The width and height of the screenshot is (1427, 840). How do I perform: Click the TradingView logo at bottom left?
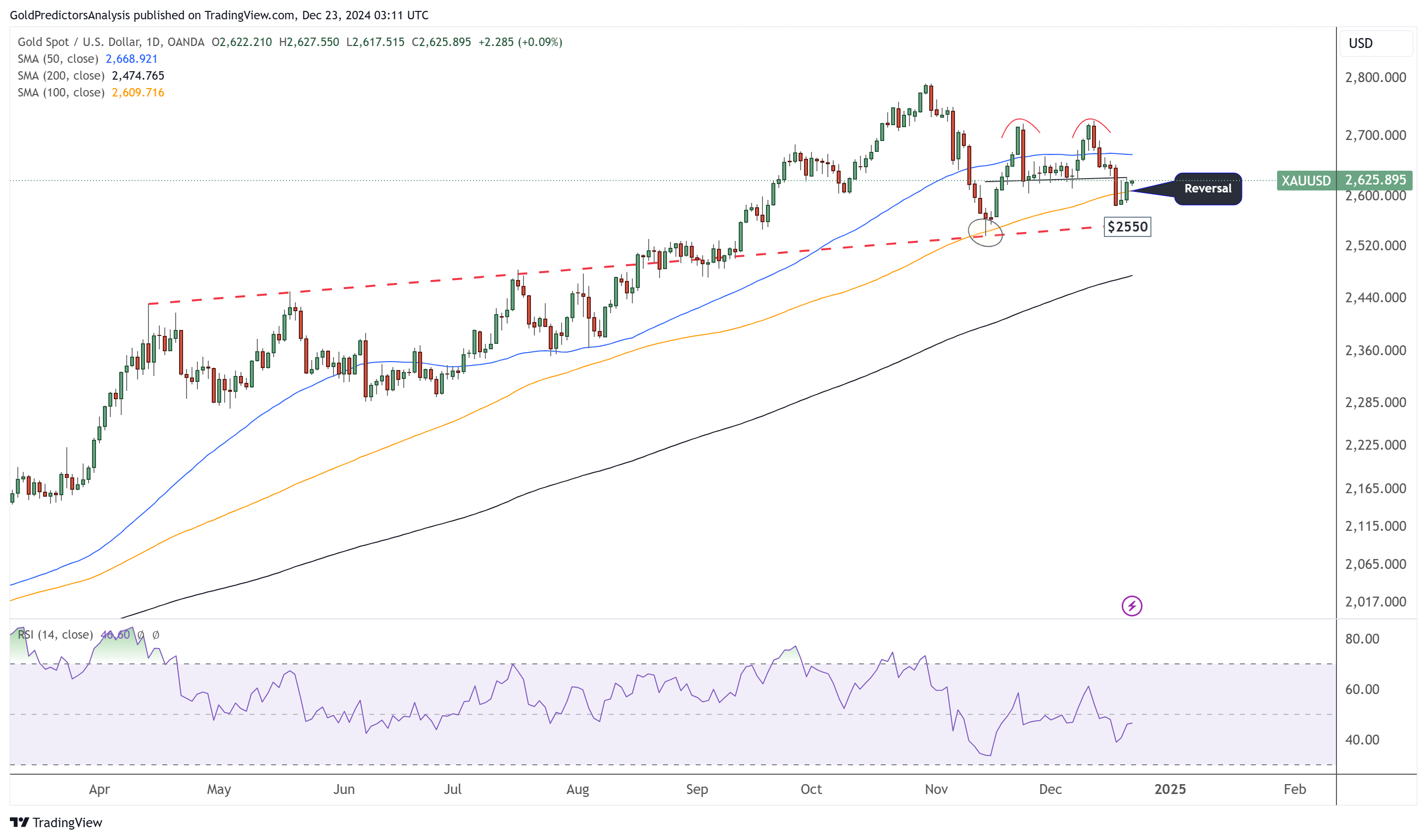[55, 822]
